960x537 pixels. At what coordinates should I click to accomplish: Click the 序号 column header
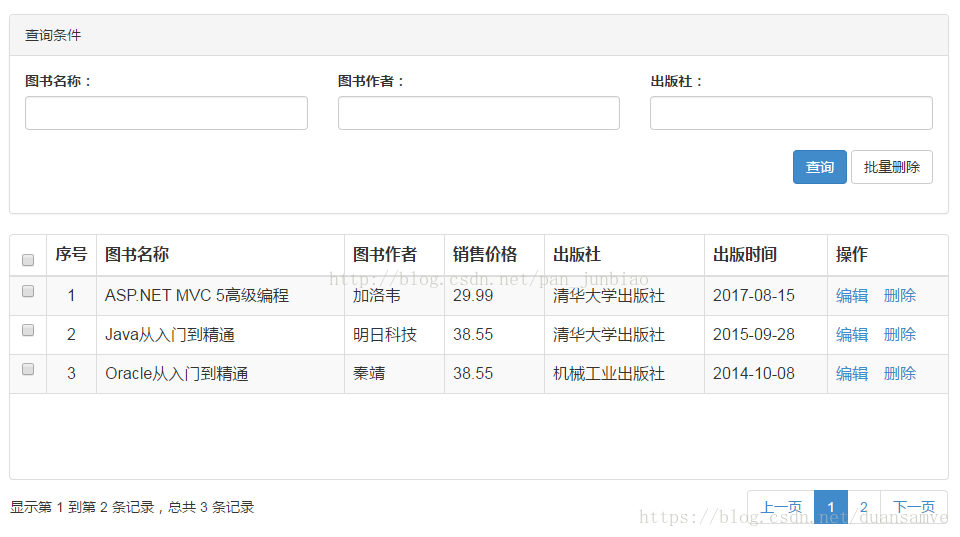coord(71,254)
